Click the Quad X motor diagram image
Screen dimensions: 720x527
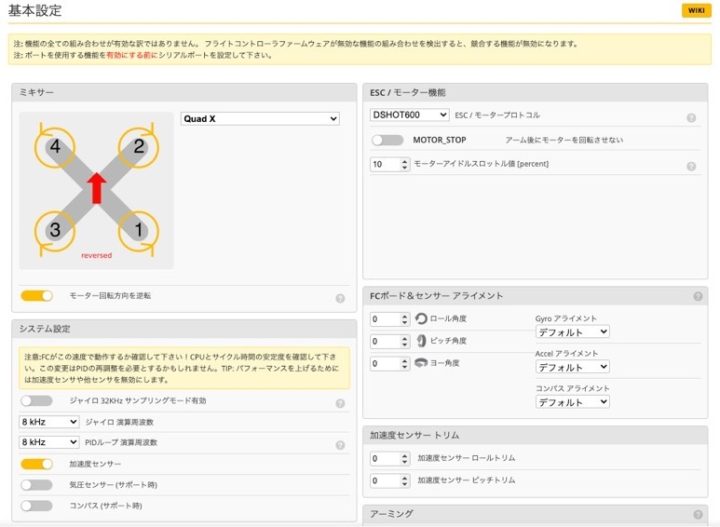(96, 189)
